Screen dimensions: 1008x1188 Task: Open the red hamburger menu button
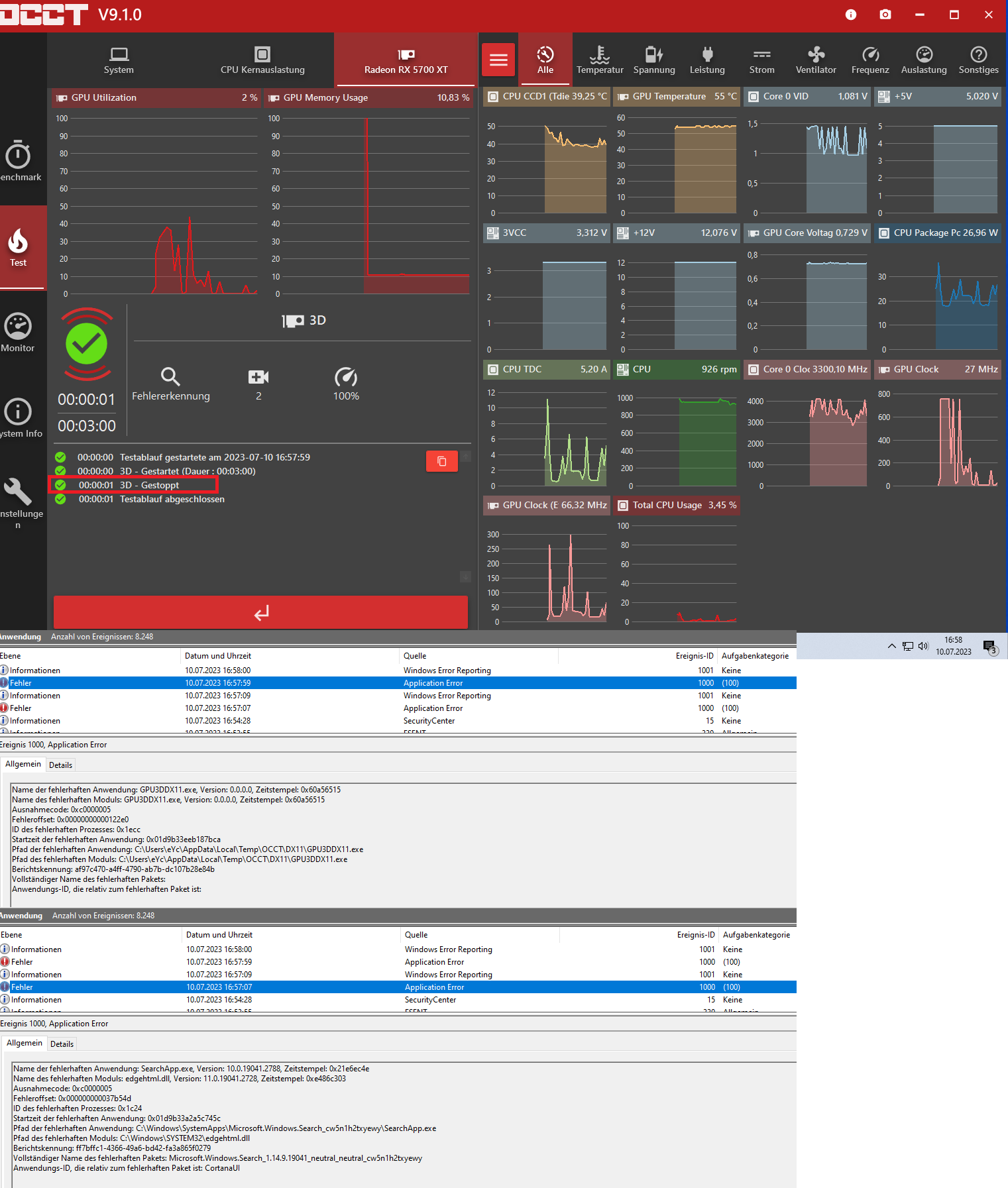pyautogui.click(x=498, y=60)
